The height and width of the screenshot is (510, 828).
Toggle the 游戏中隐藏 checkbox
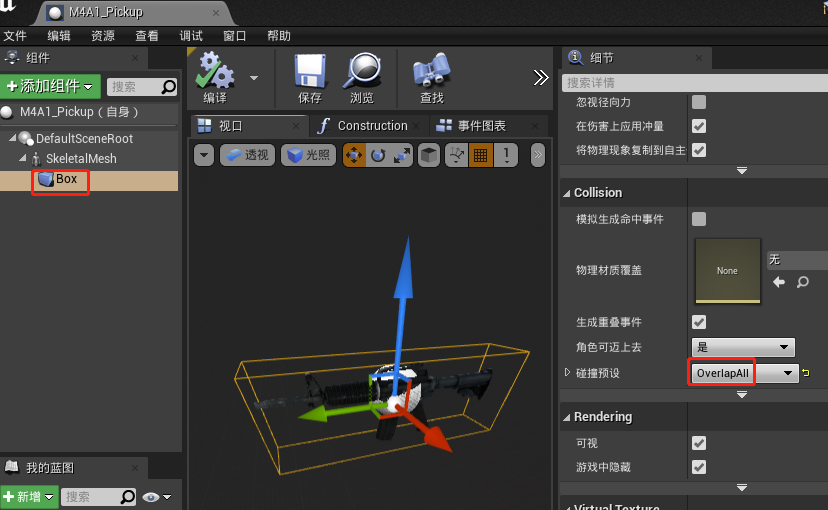[699, 467]
